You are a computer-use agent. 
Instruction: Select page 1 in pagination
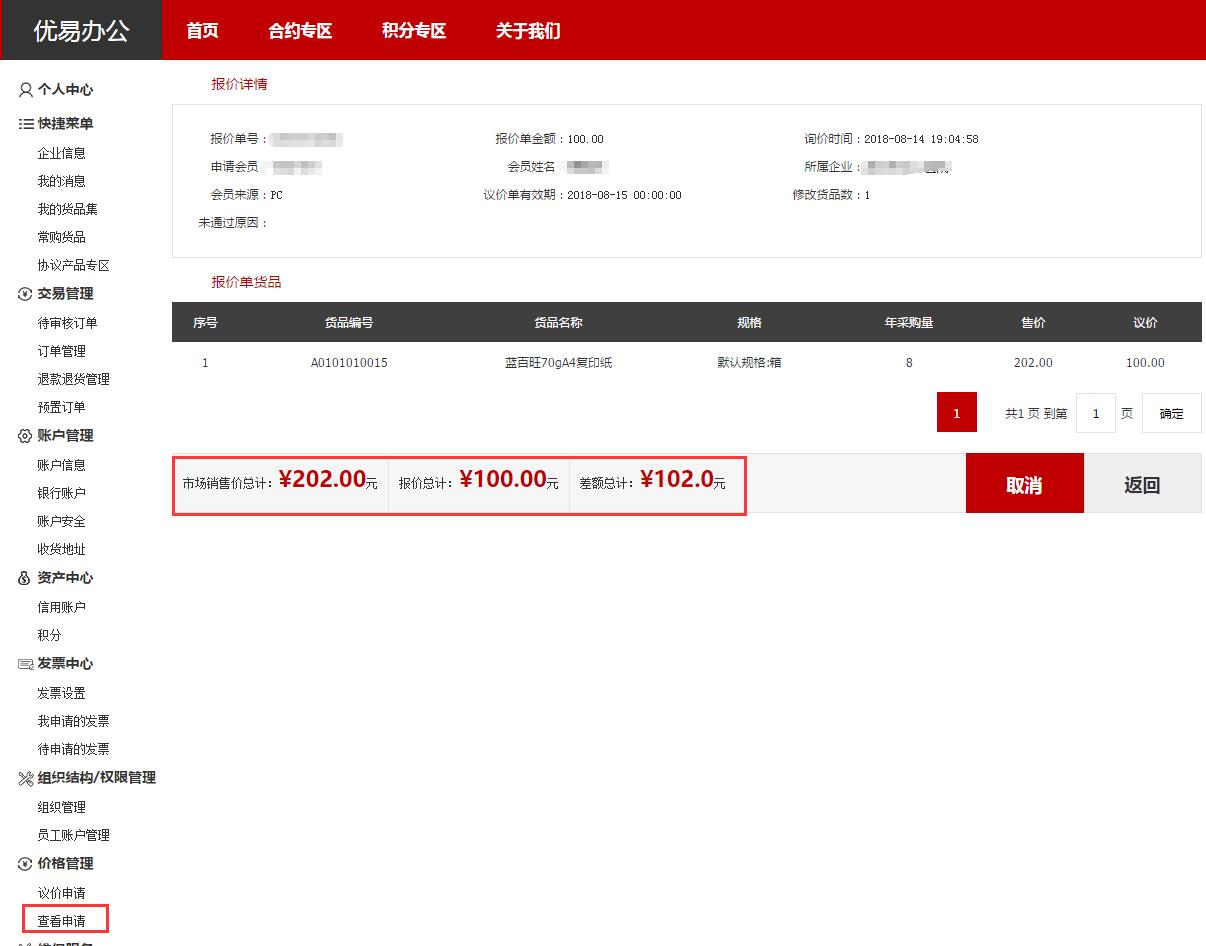click(956, 413)
